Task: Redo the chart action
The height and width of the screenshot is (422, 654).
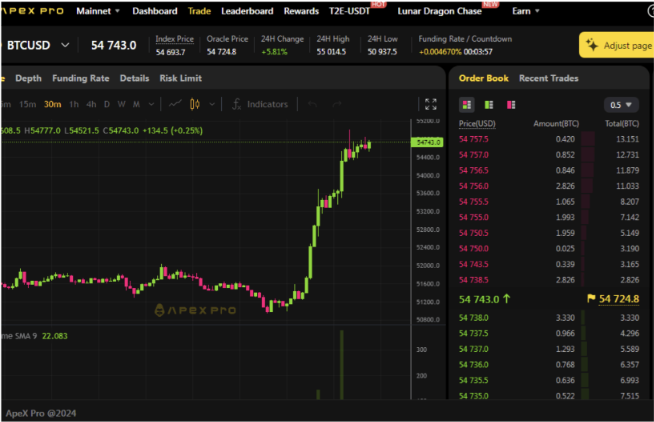Action: (337, 104)
